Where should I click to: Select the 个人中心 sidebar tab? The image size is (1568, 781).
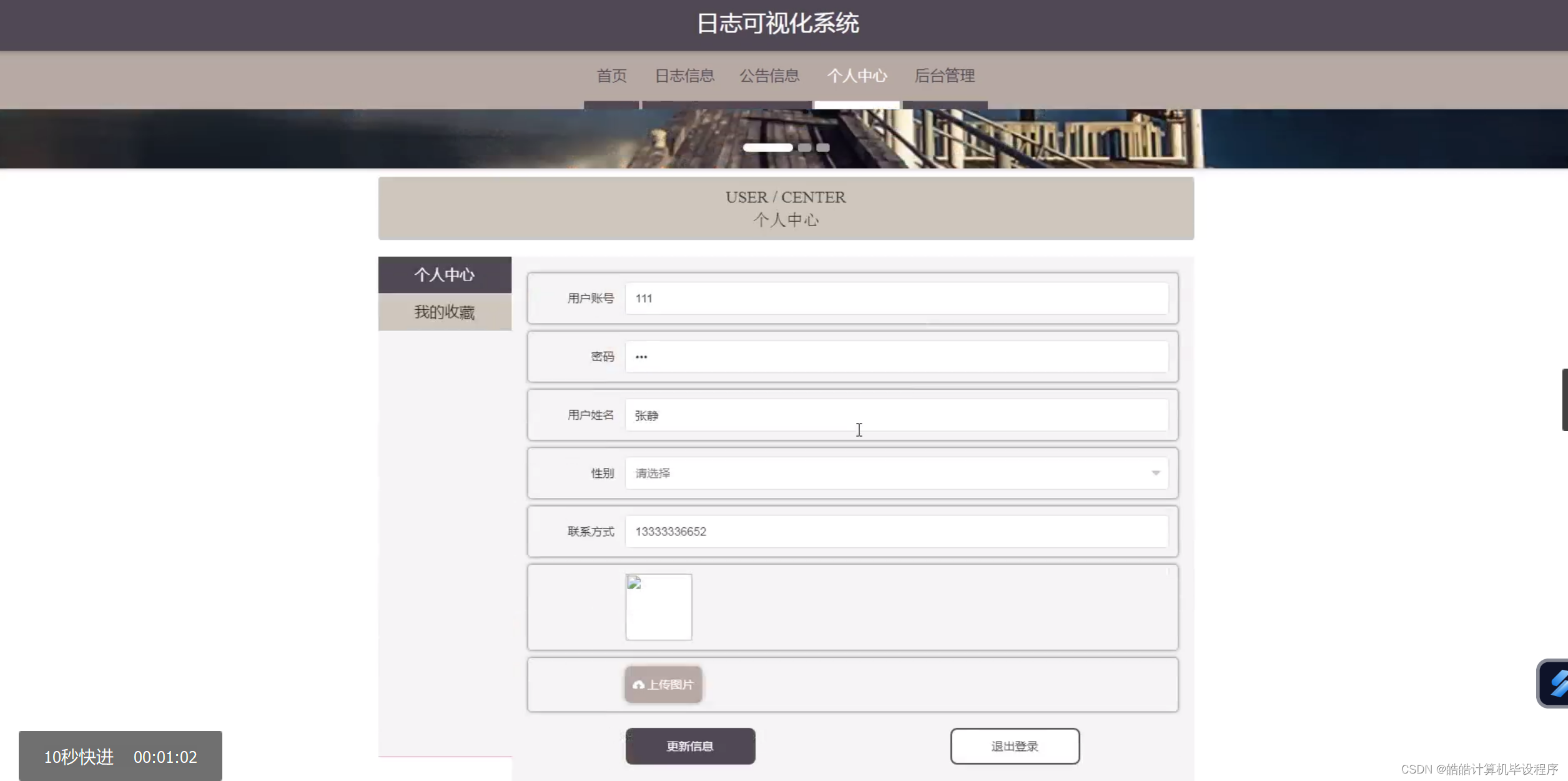coord(445,274)
